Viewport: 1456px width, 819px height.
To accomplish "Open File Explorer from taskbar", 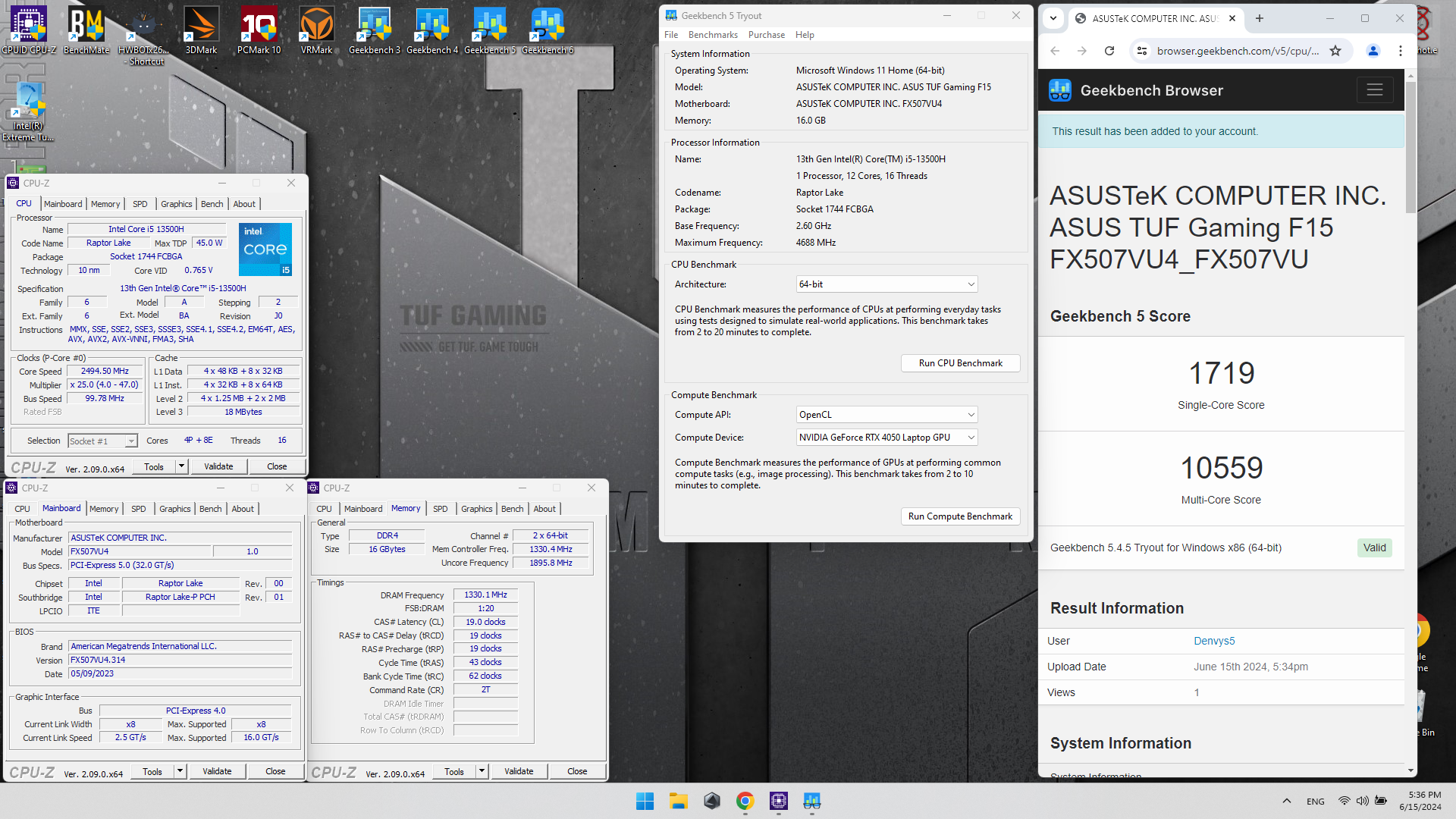I will 679,801.
